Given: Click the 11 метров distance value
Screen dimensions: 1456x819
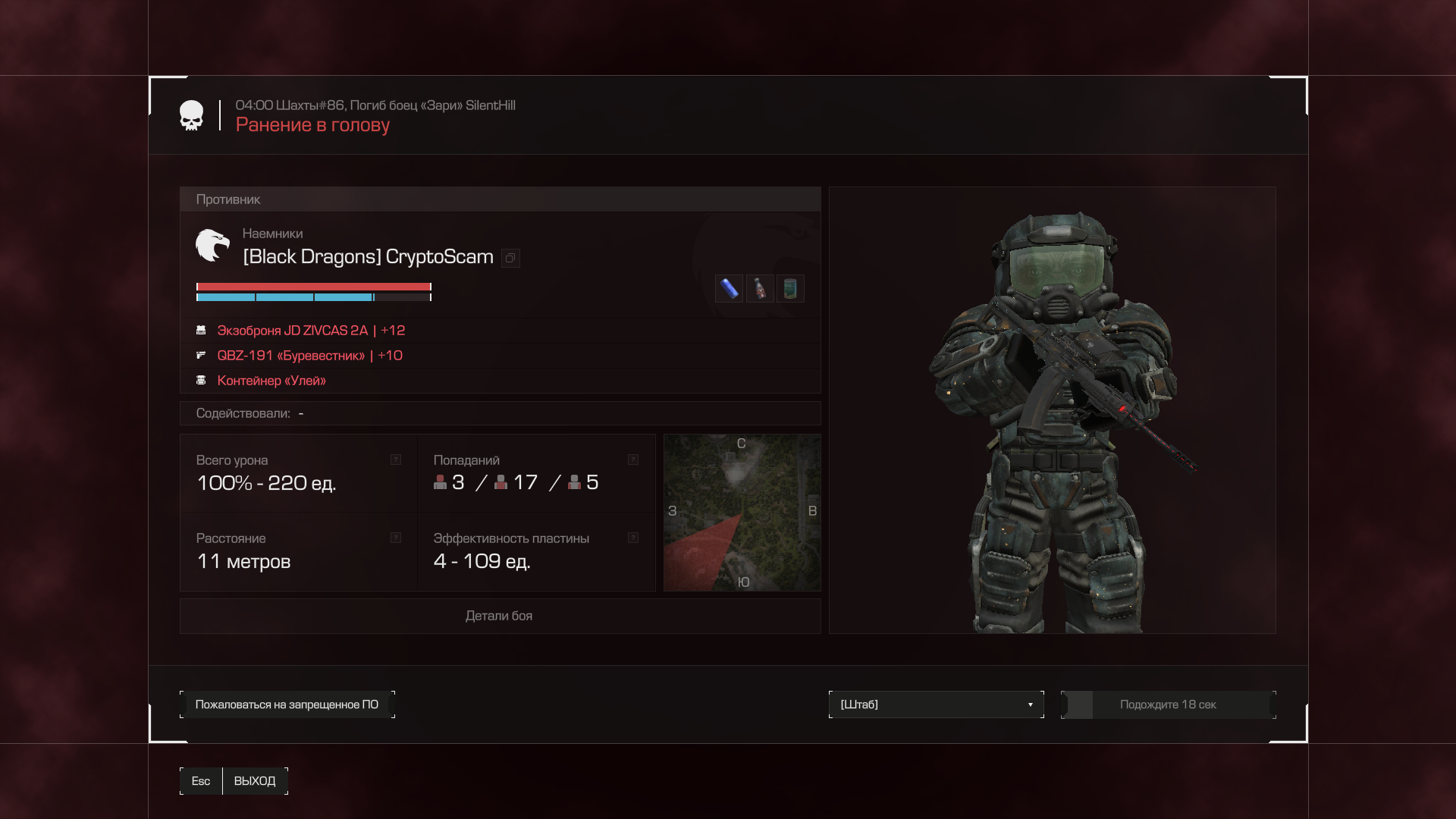Looking at the screenshot, I should (x=243, y=562).
